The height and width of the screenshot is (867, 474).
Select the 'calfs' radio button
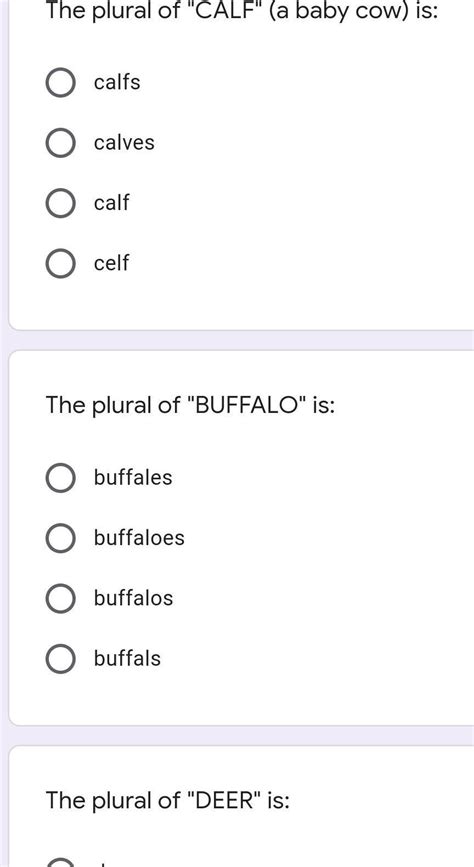[x=60, y=83]
